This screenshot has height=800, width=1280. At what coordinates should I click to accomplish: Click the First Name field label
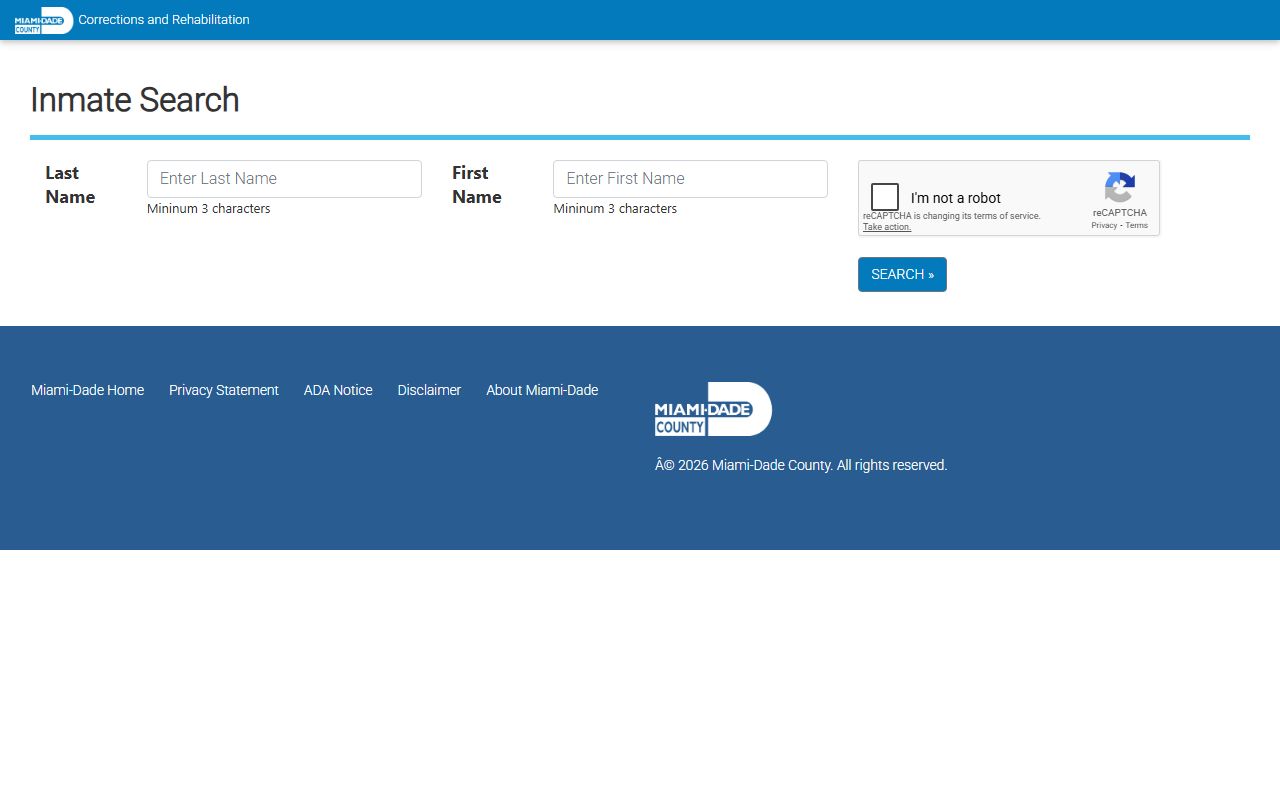tap(476, 185)
